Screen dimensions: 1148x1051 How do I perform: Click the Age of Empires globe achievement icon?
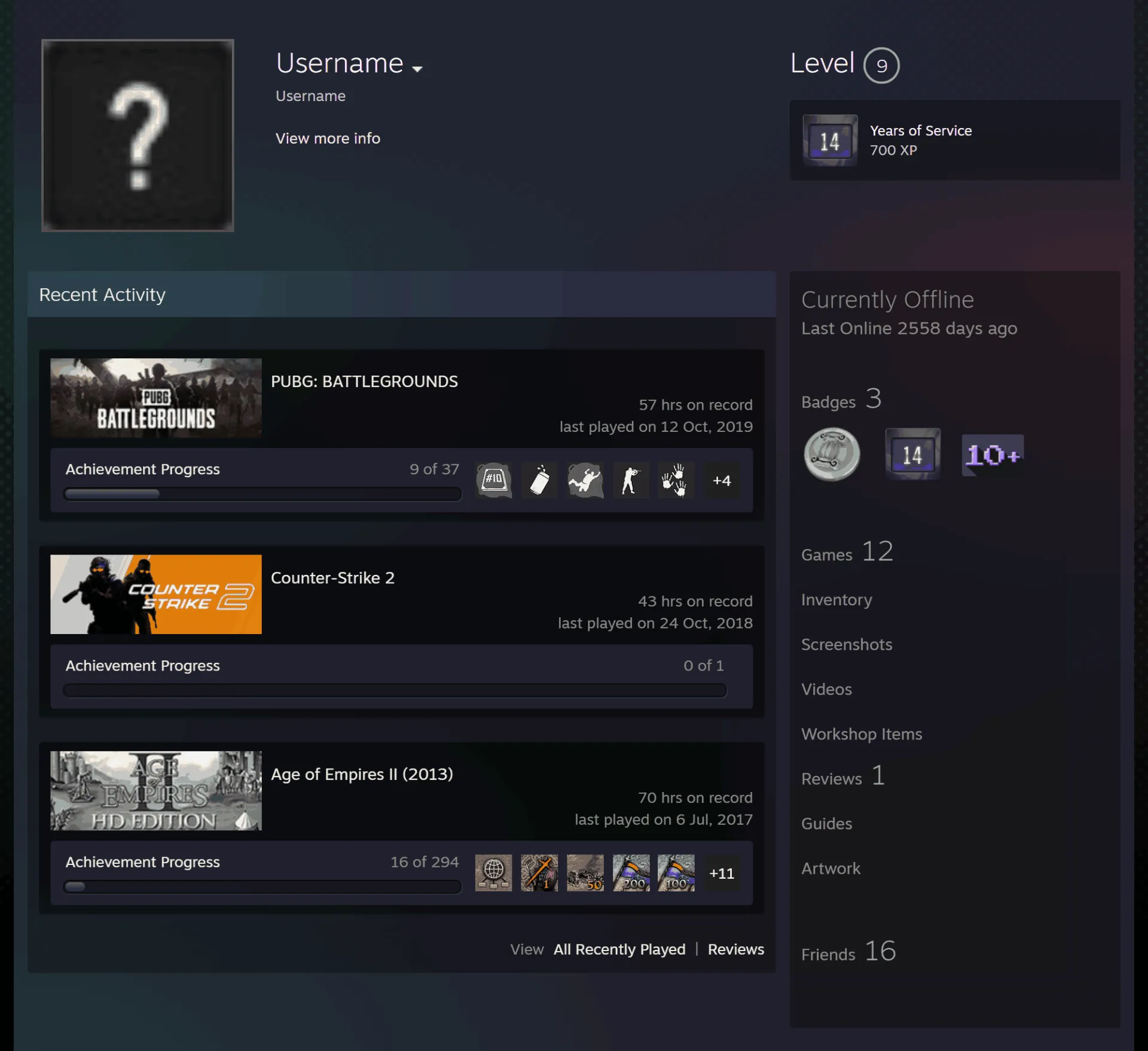tap(493, 873)
